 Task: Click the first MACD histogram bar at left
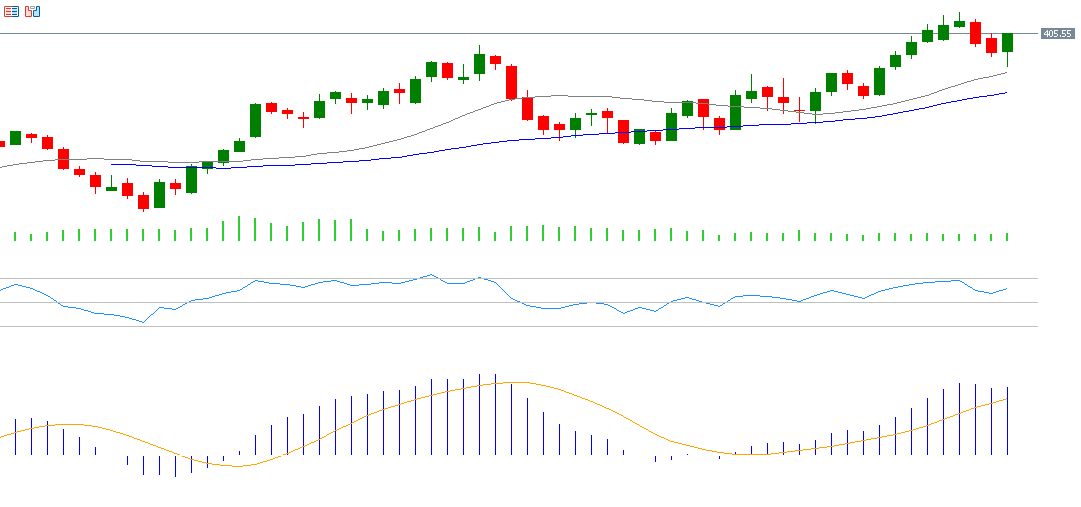click(15, 437)
